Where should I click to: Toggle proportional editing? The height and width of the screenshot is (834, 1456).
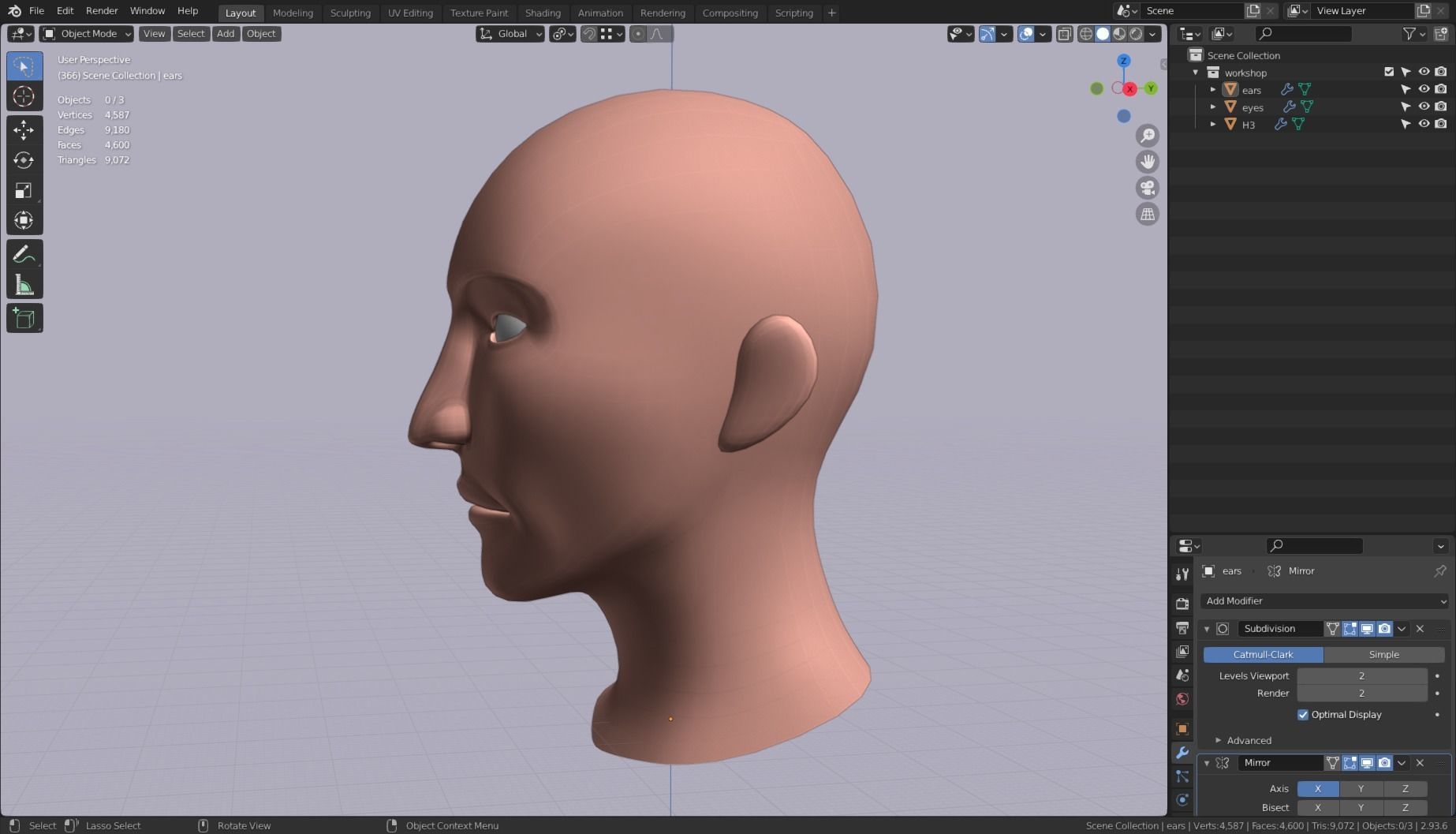[x=638, y=34]
